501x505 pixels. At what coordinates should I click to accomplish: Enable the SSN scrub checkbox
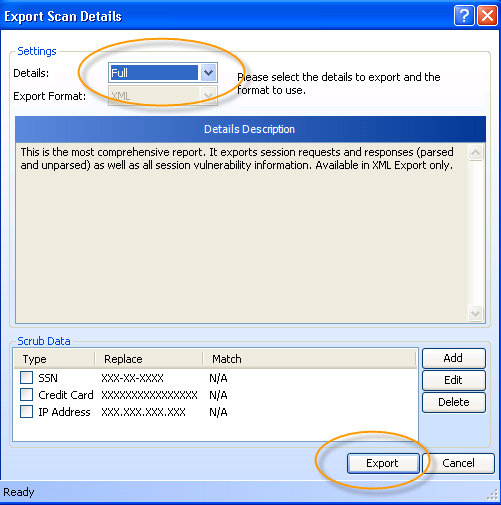26,378
